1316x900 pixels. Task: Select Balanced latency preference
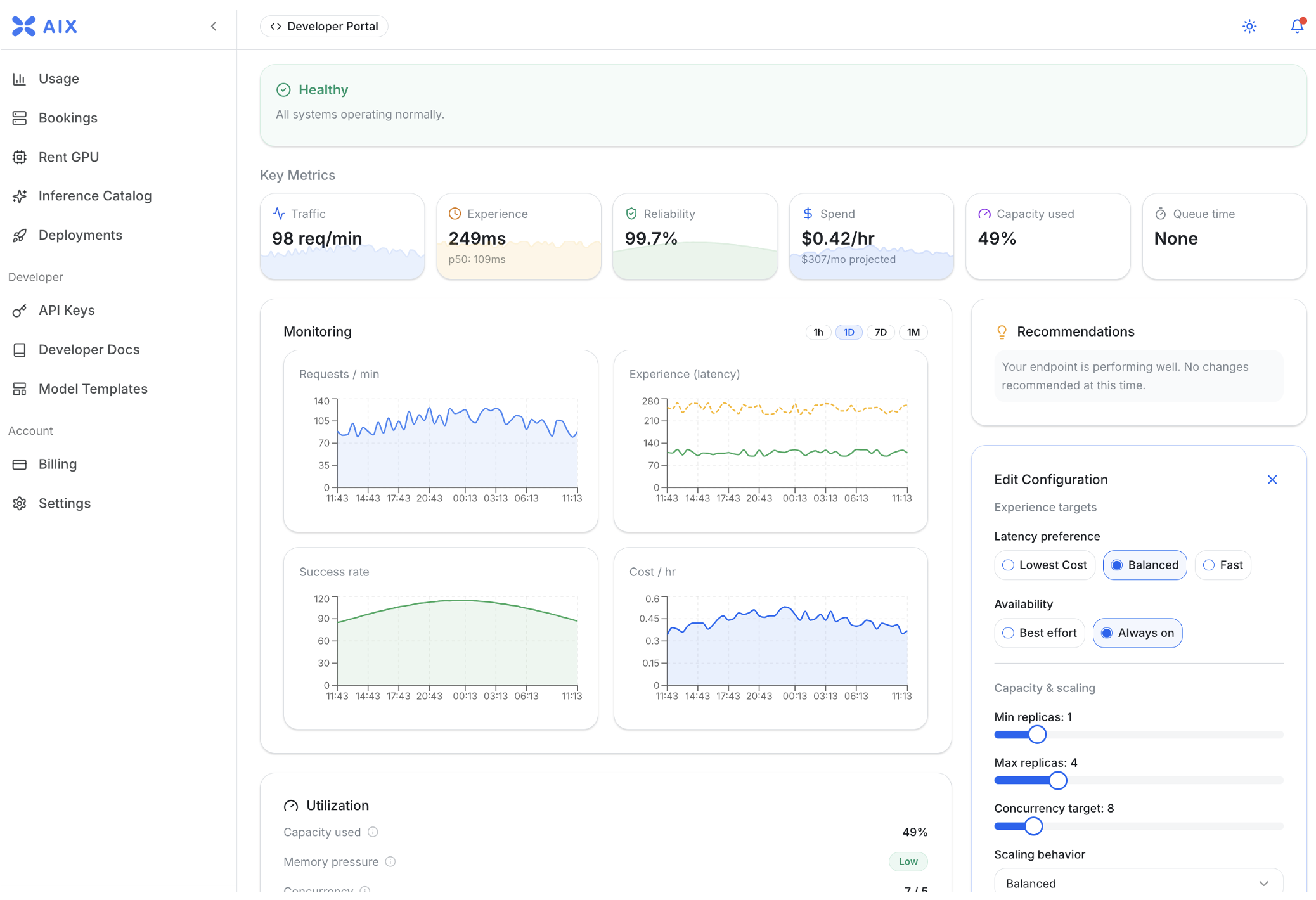pos(1145,565)
